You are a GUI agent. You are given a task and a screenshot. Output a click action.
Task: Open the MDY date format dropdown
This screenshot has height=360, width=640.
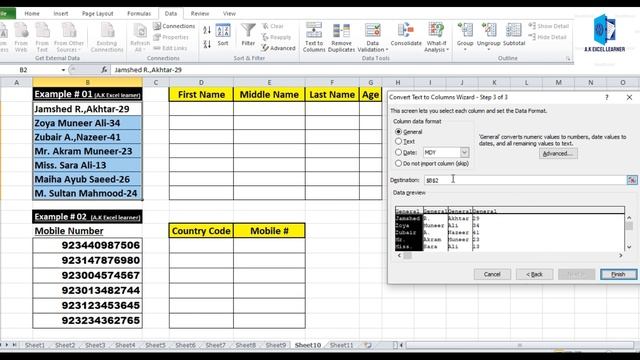click(464, 152)
